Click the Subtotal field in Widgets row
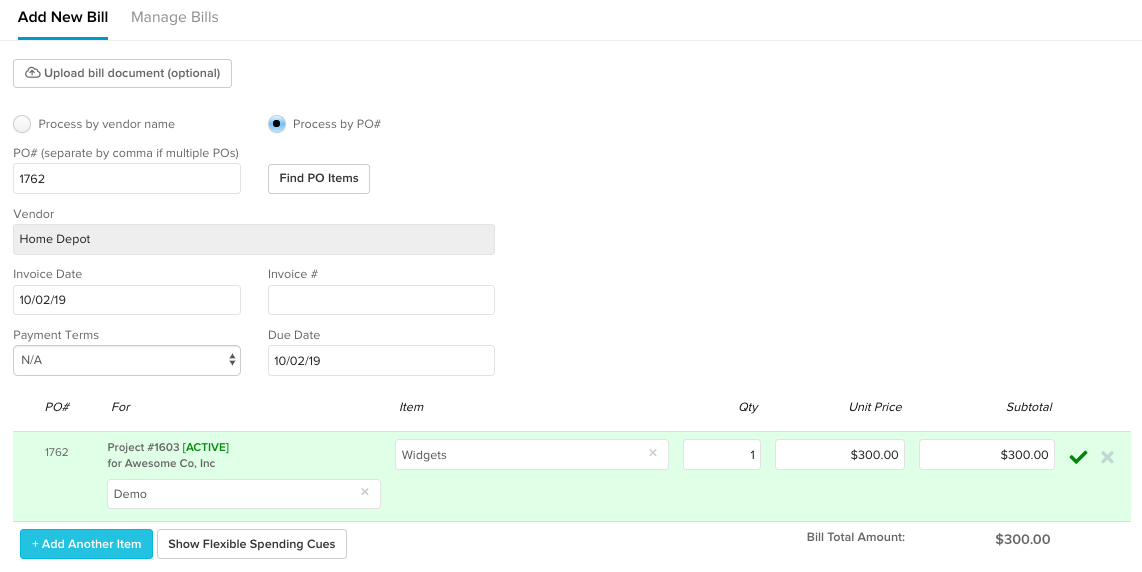1142x572 pixels. coord(987,455)
